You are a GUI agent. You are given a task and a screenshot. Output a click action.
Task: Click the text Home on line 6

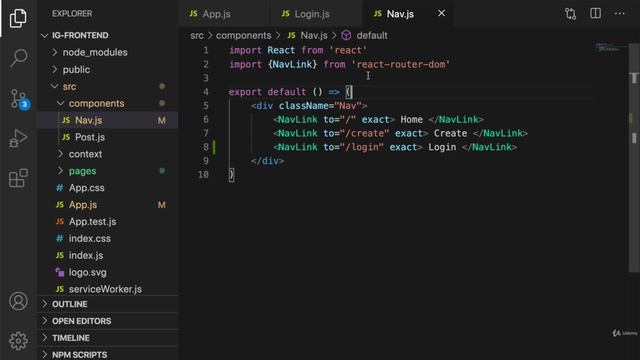point(411,120)
